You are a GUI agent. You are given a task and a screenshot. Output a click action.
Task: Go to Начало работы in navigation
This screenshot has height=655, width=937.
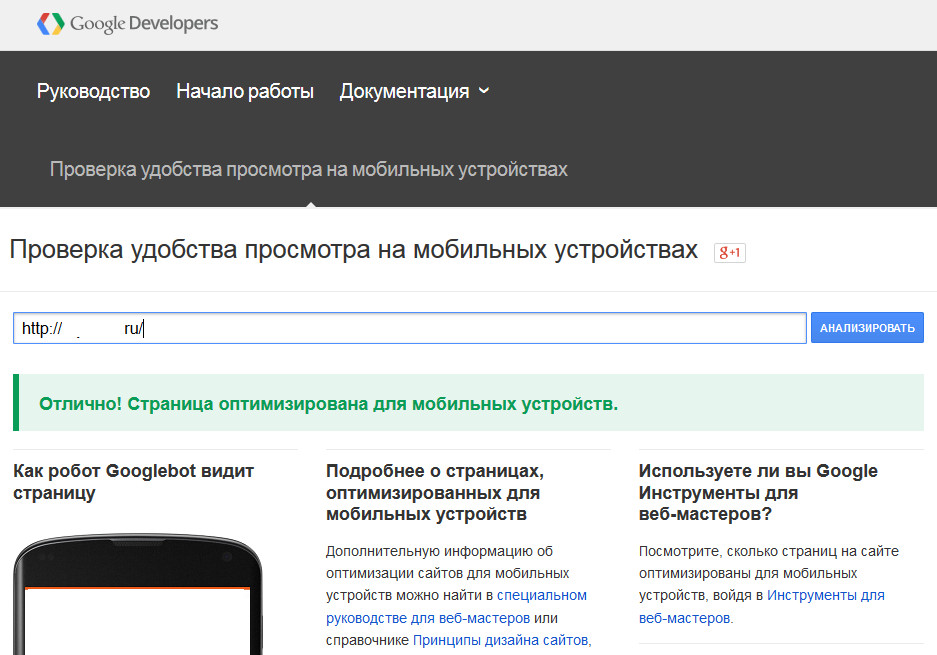point(245,91)
